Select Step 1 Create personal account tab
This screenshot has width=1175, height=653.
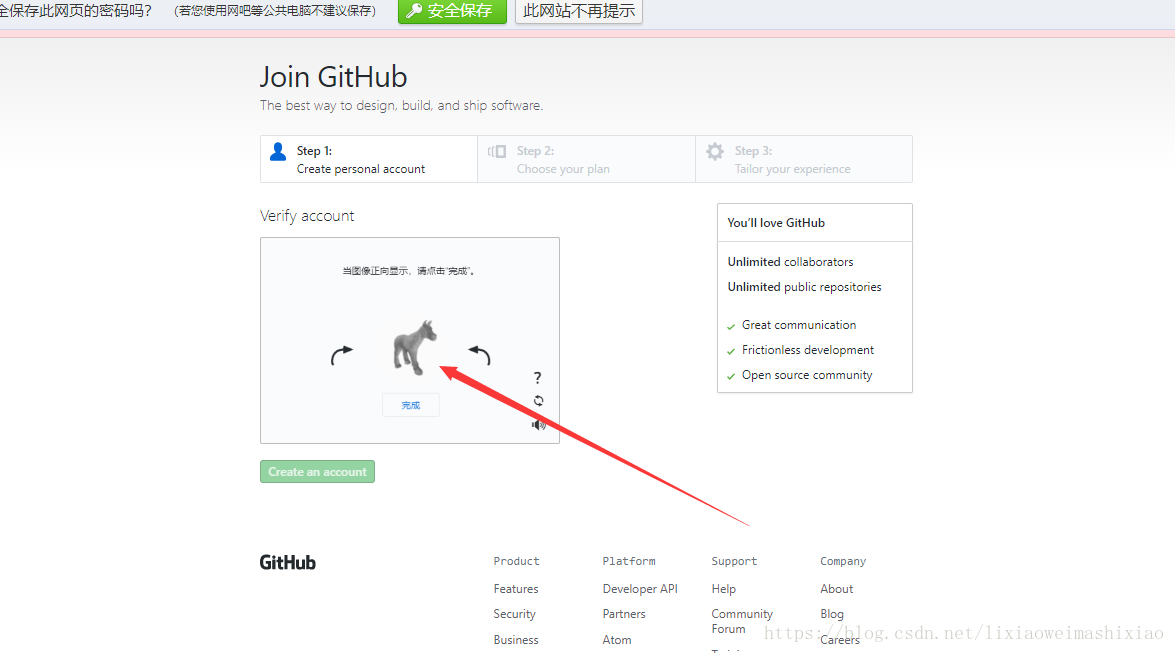click(369, 159)
